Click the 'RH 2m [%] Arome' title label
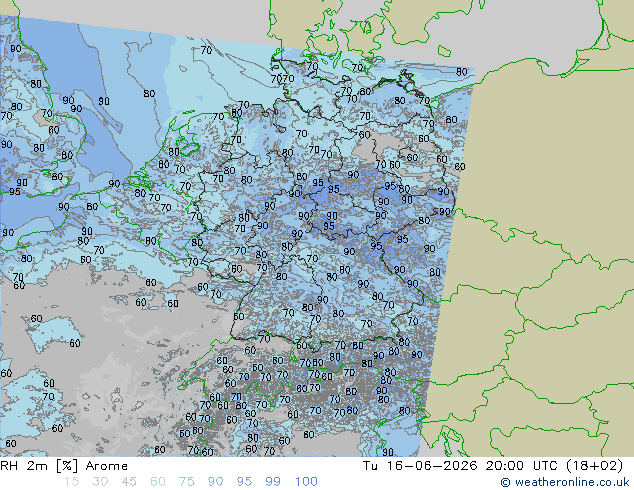 tap(64, 466)
